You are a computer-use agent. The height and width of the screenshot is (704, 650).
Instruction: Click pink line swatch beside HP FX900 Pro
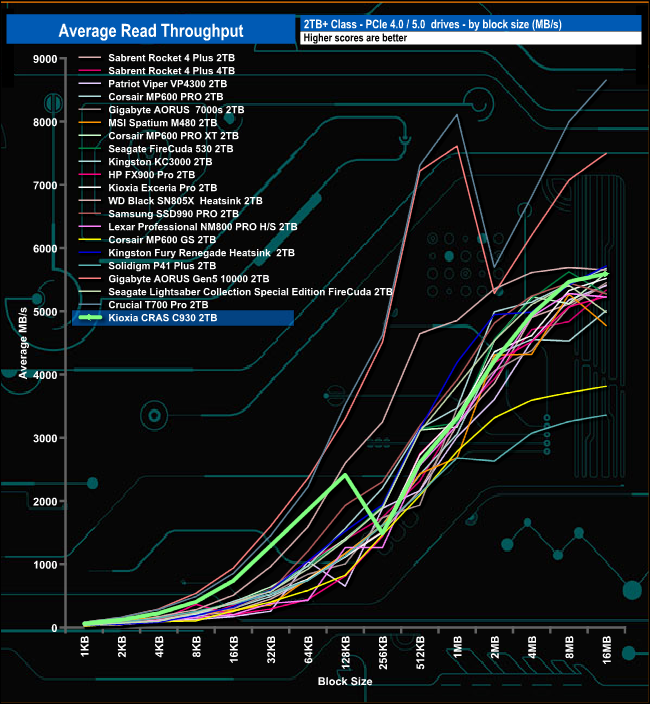point(89,175)
